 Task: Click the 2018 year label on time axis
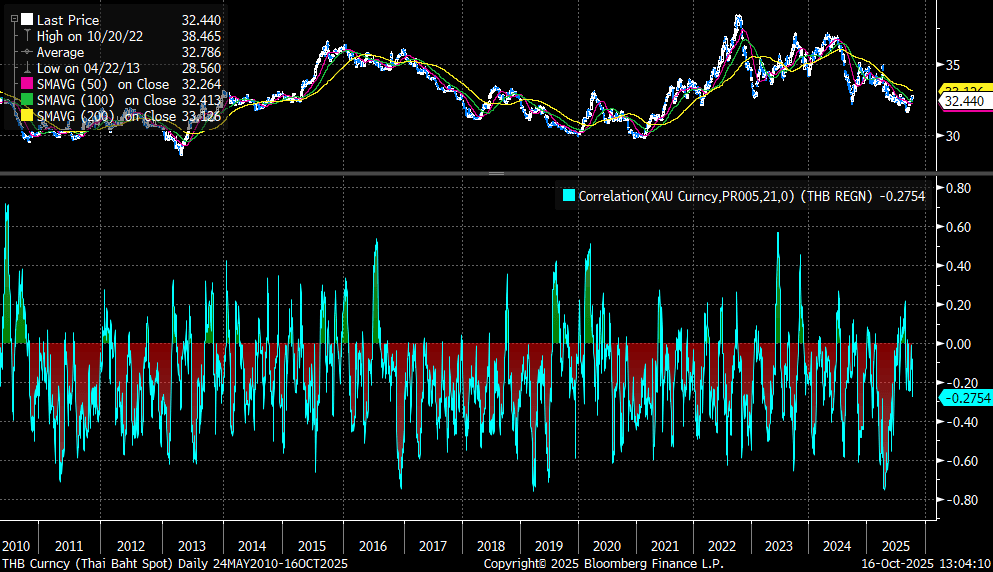[x=491, y=546]
